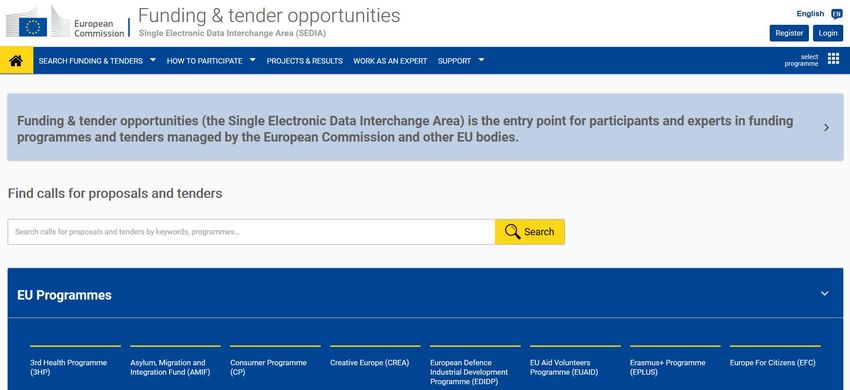Select the English language link

[810, 14]
